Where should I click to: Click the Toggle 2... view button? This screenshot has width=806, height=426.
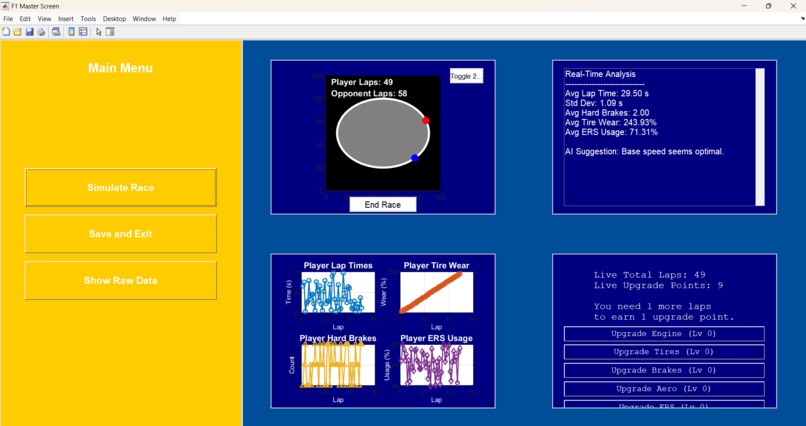(x=466, y=76)
